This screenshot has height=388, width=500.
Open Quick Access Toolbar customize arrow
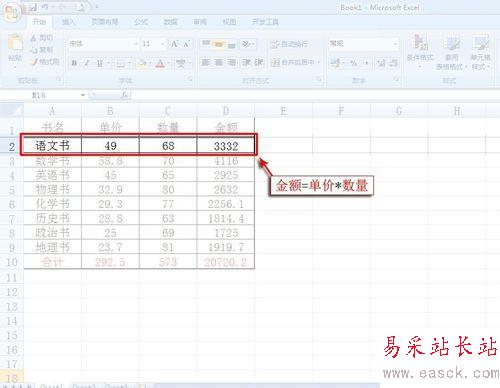(97, 7)
